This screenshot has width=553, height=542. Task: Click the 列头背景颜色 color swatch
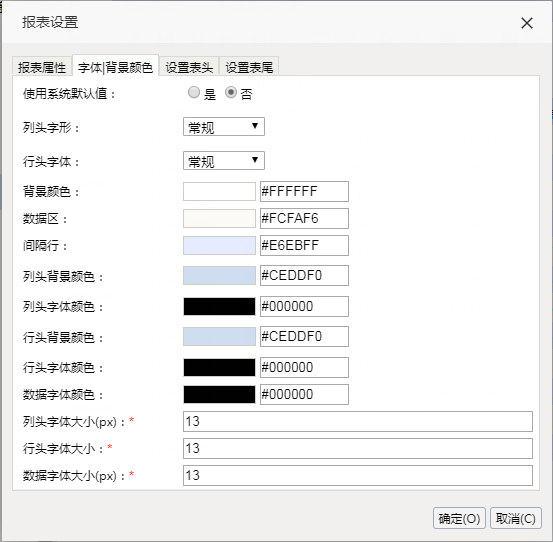coord(219,275)
